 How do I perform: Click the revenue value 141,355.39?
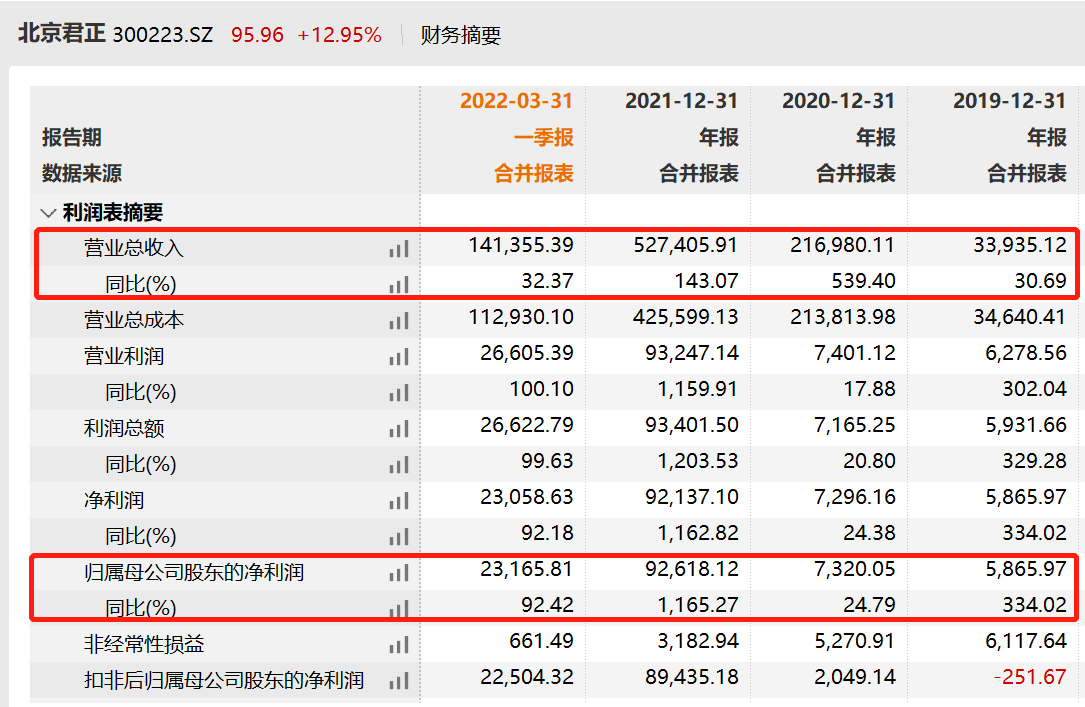tap(521, 245)
